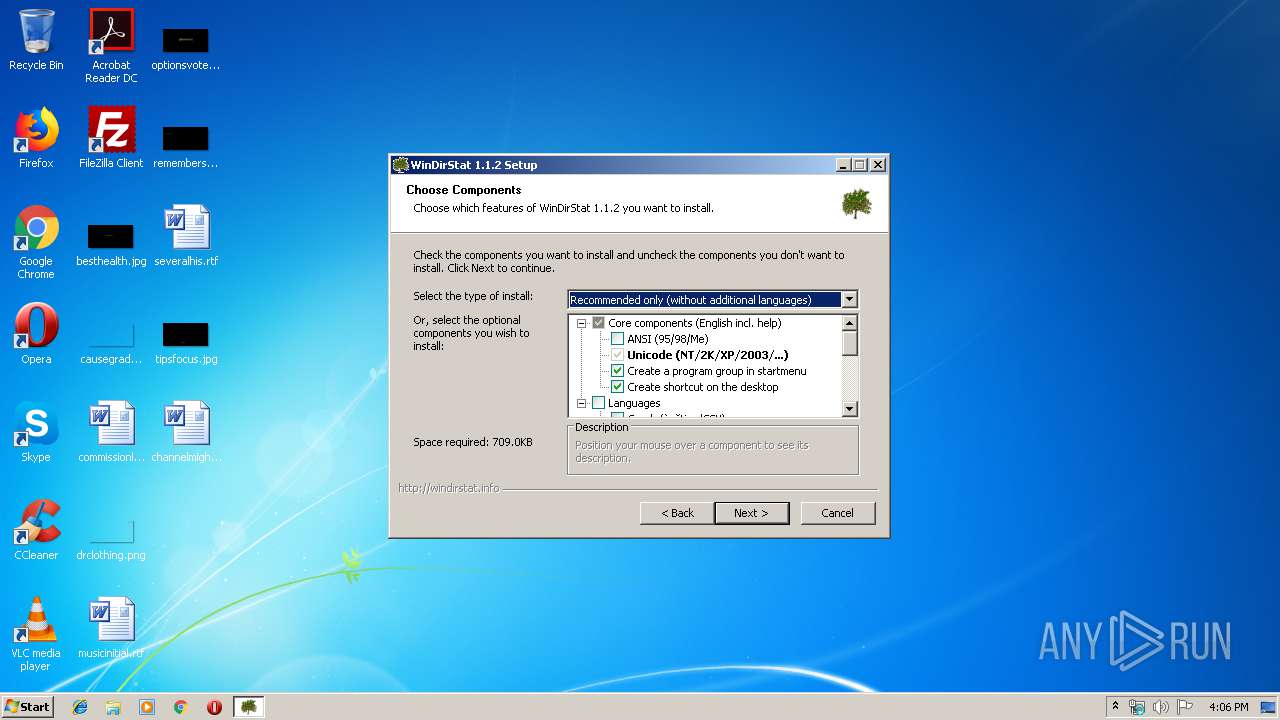This screenshot has width=1280, height=720.
Task: Open Firefox desktop shortcut
Action: 36,138
